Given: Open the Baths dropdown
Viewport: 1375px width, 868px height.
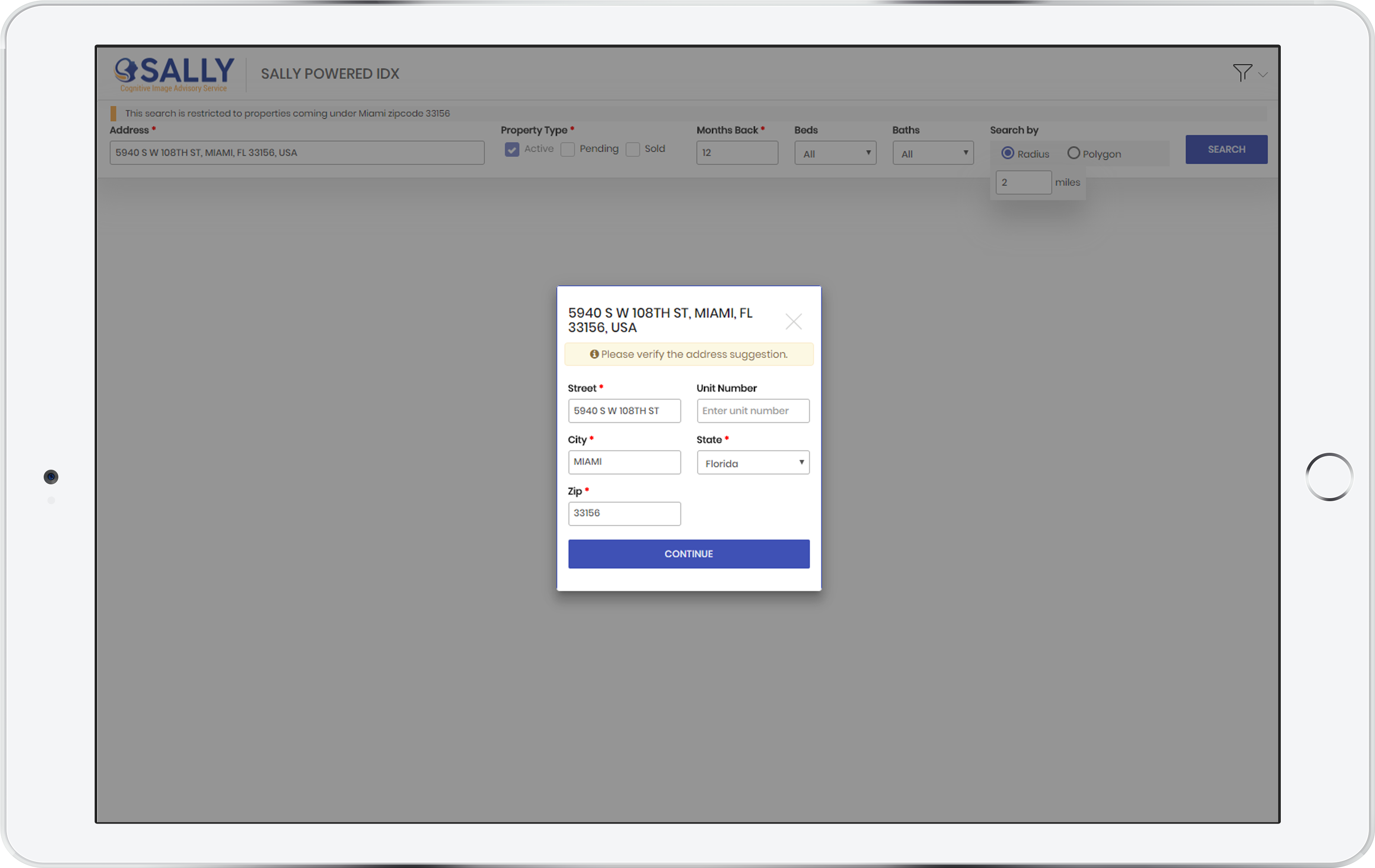Looking at the screenshot, I should pos(932,153).
